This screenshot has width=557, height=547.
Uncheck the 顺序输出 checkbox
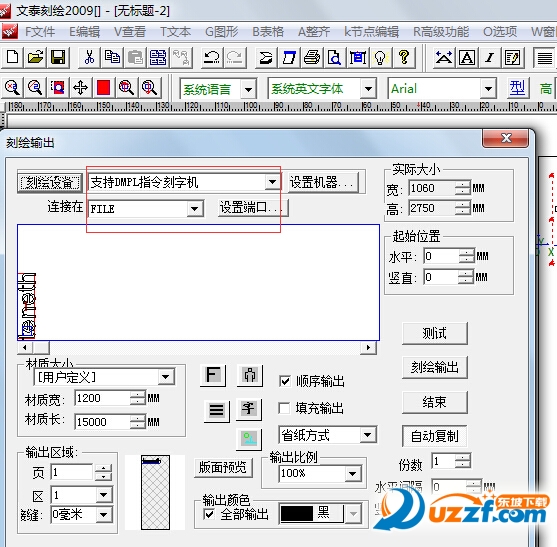coord(285,381)
